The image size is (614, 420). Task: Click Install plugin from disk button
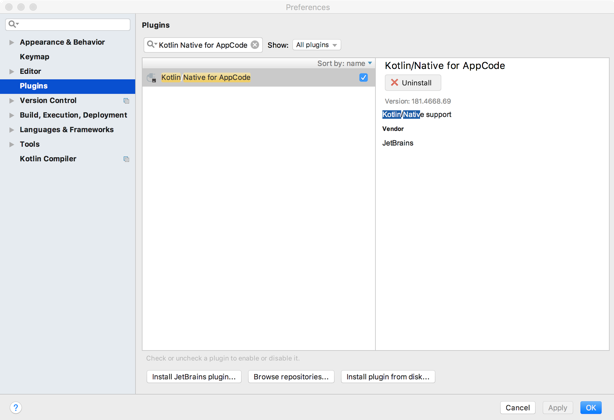point(388,377)
